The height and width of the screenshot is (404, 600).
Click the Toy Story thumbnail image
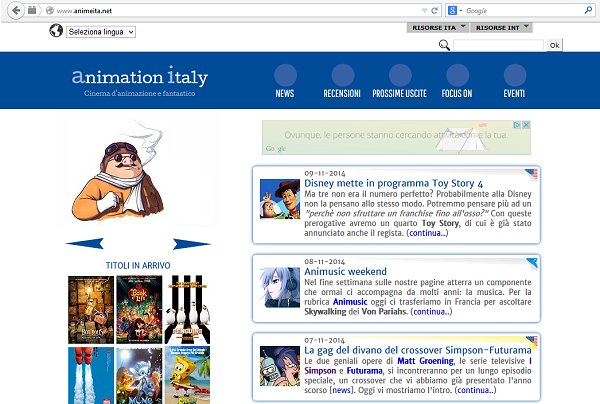coord(280,199)
